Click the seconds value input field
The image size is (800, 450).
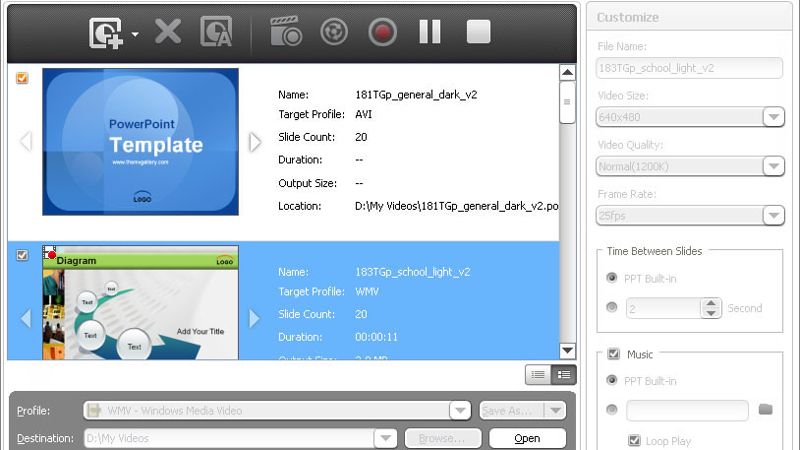tap(664, 308)
